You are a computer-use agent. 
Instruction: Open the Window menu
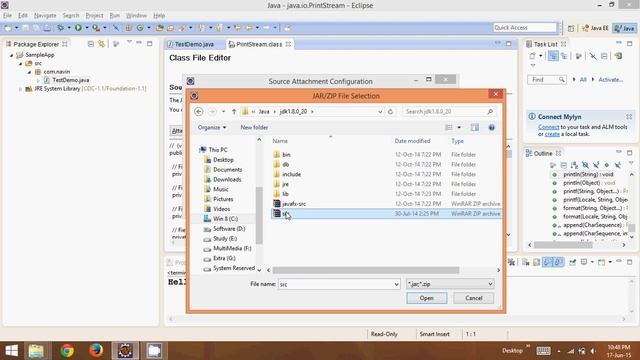pos(136,16)
